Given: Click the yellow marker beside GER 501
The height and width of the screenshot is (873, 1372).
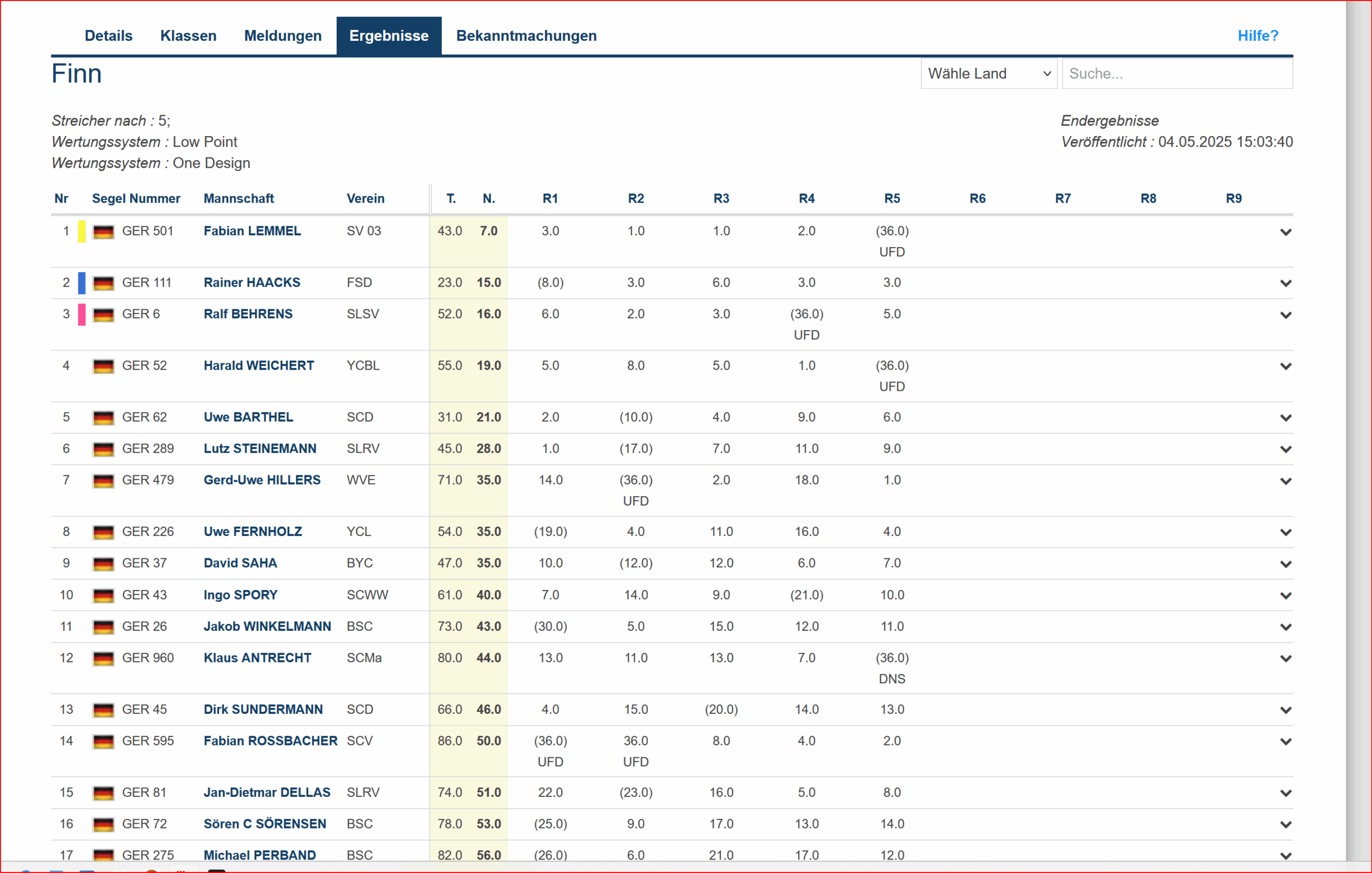Looking at the screenshot, I should [82, 232].
